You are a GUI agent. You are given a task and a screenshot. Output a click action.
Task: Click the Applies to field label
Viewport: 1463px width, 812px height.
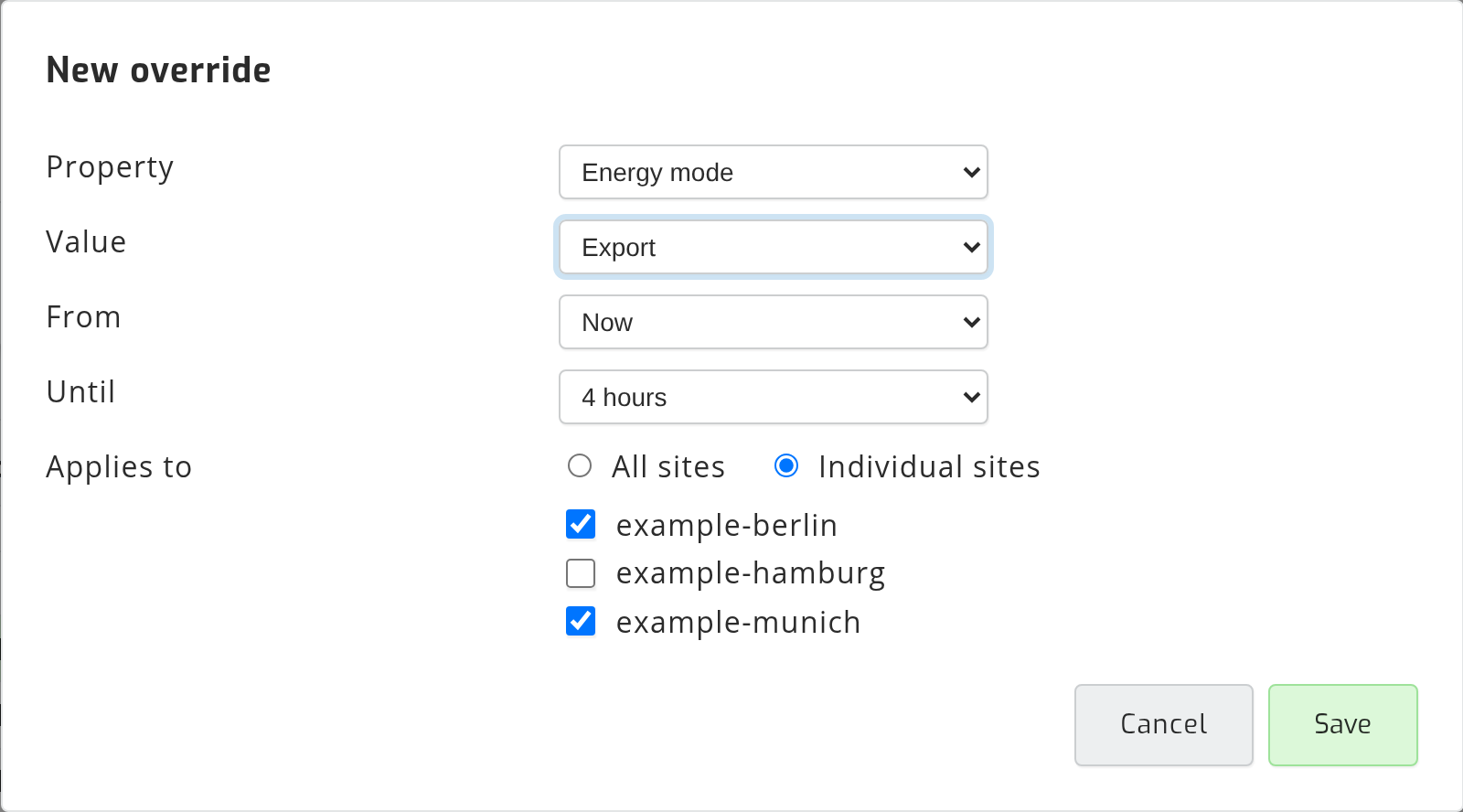(120, 467)
